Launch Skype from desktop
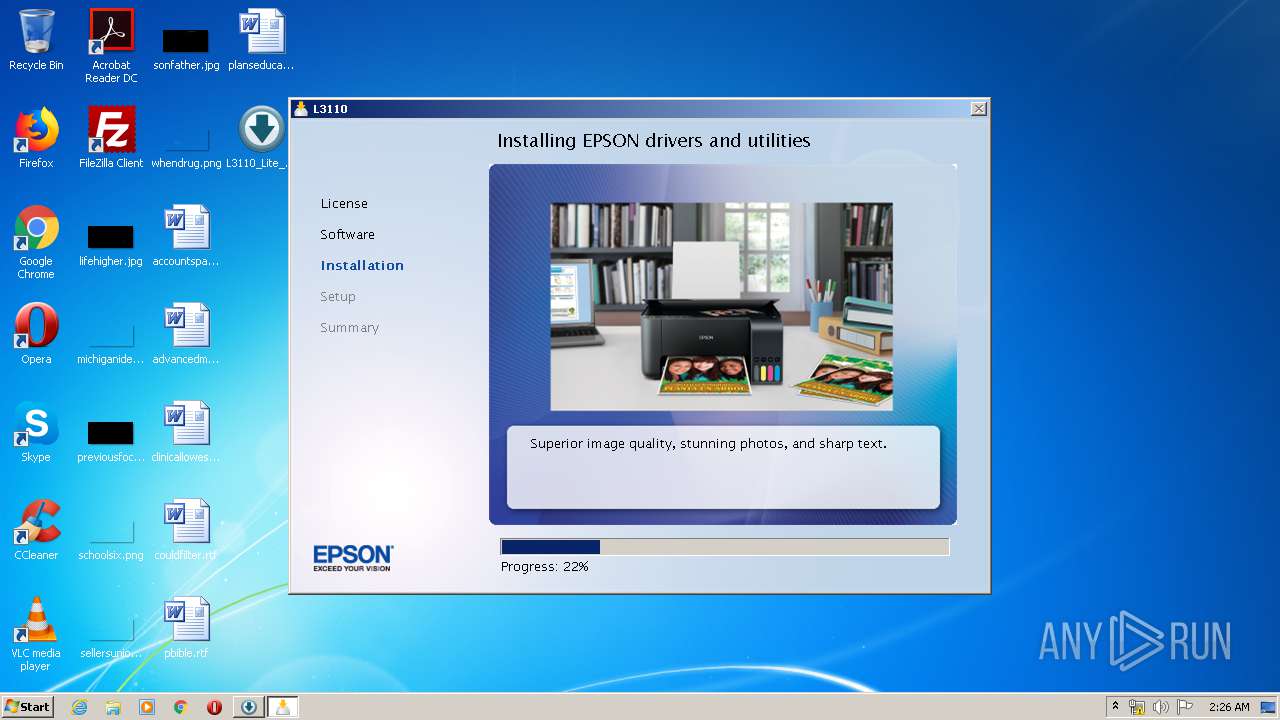The height and width of the screenshot is (720, 1280). click(x=36, y=432)
